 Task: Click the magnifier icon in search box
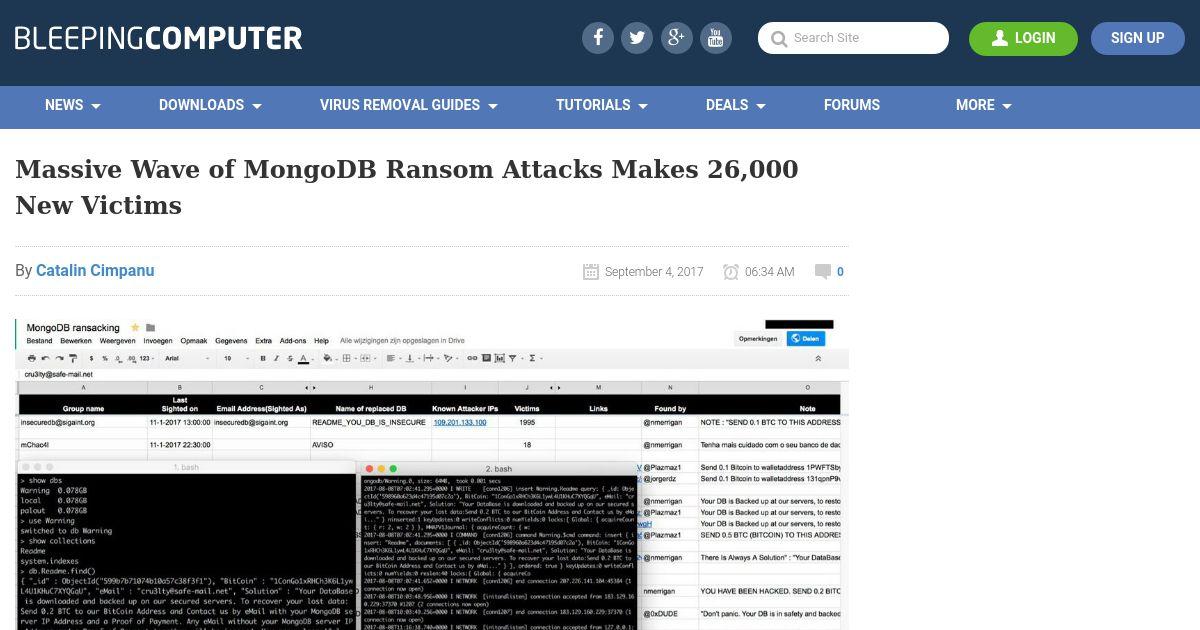[x=779, y=39]
